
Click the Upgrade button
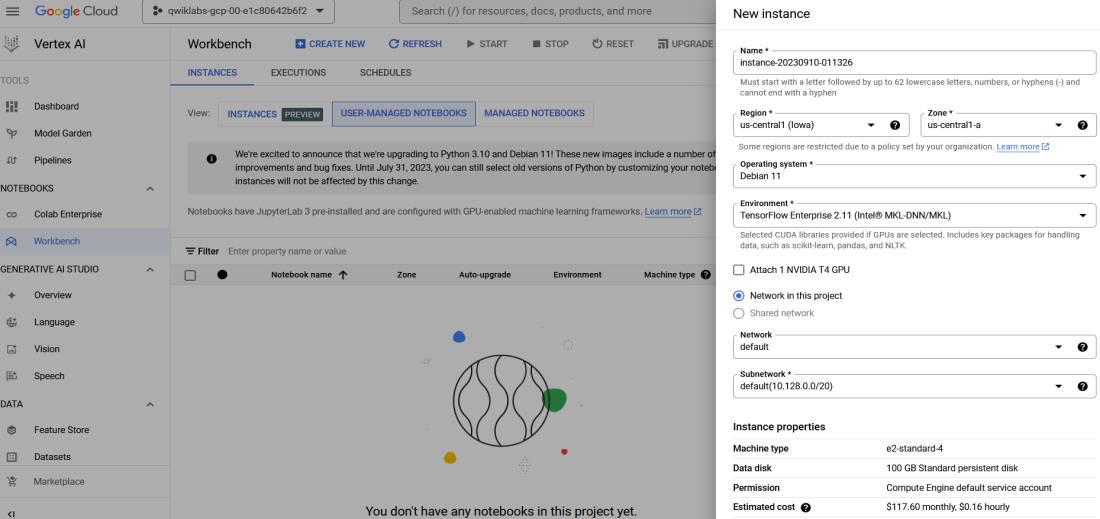(x=685, y=43)
